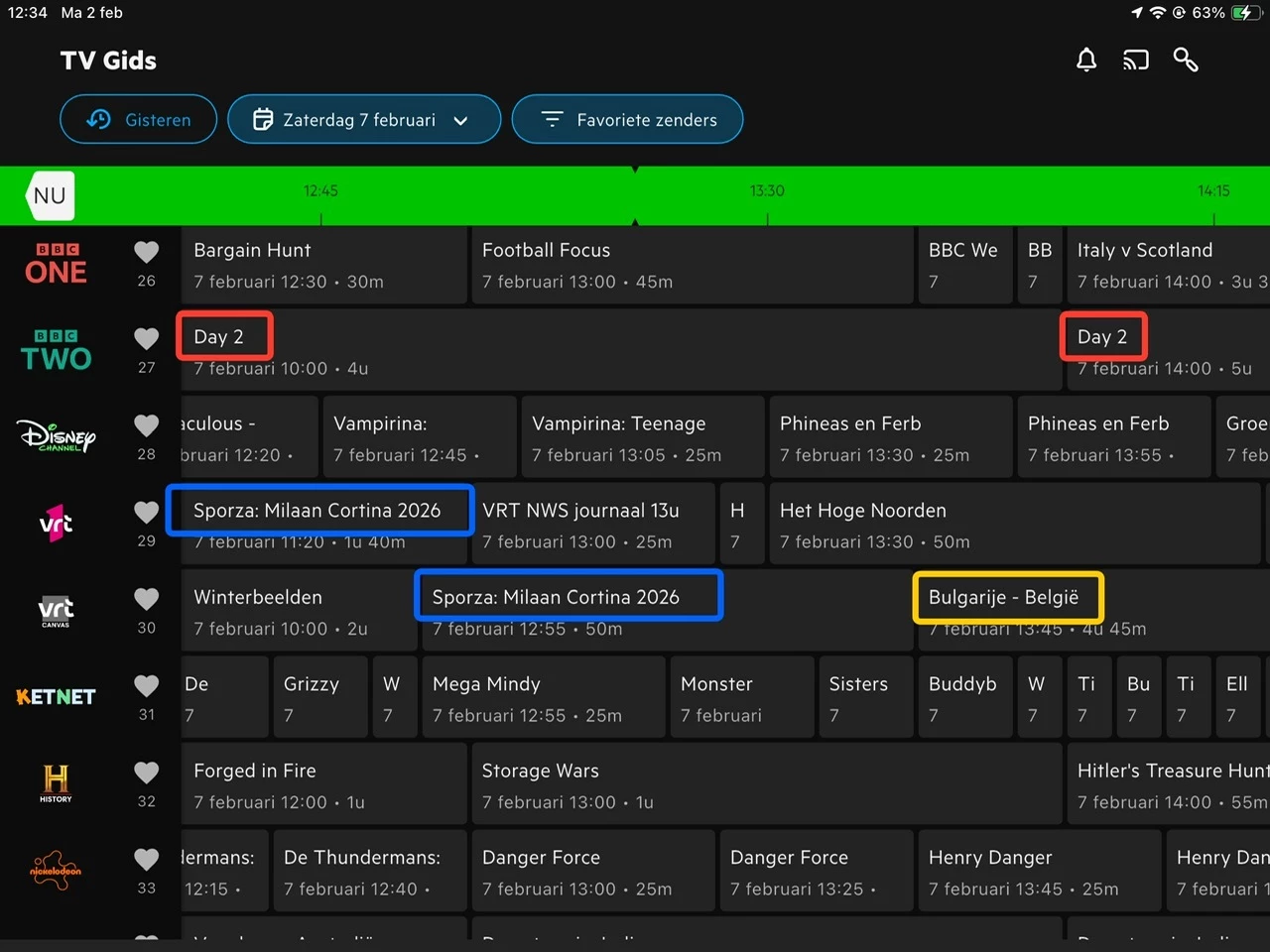Select the BBC One channel logo
Viewport: 1270px width, 952px height.
pyautogui.click(x=57, y=264)
